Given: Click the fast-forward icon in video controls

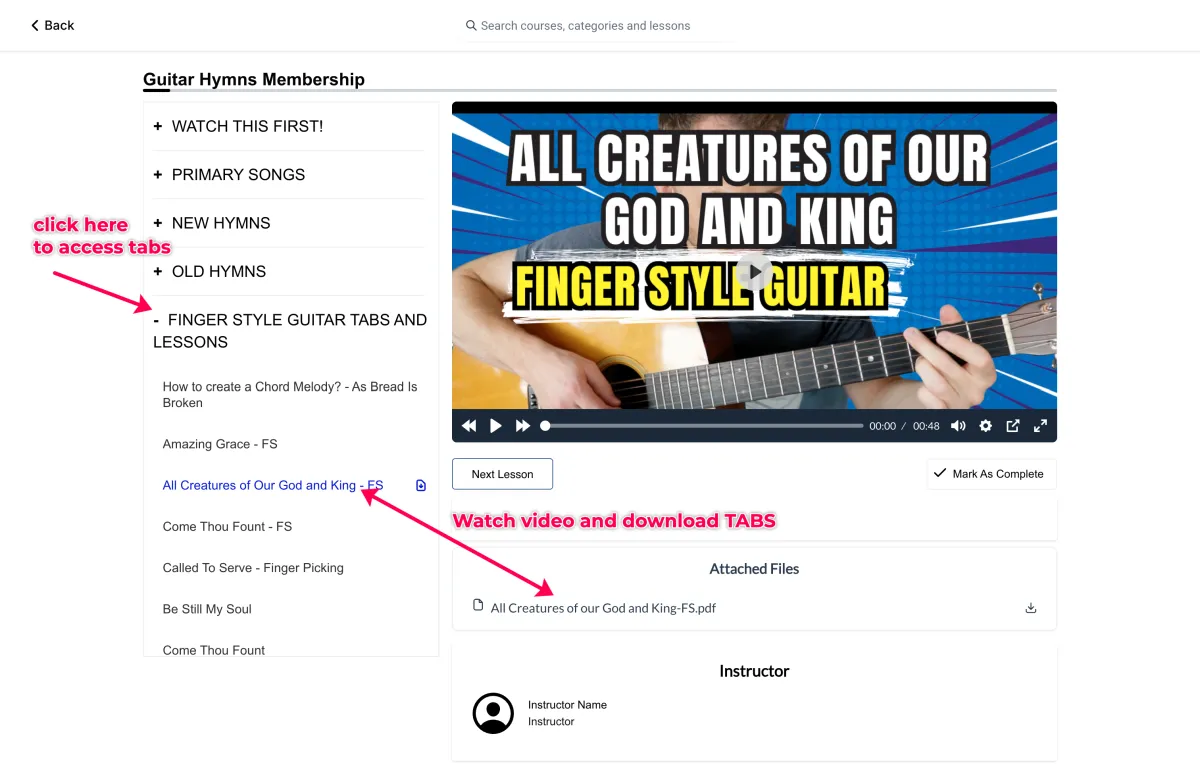Looking at the screenshot, I should (x=523, y=426).
